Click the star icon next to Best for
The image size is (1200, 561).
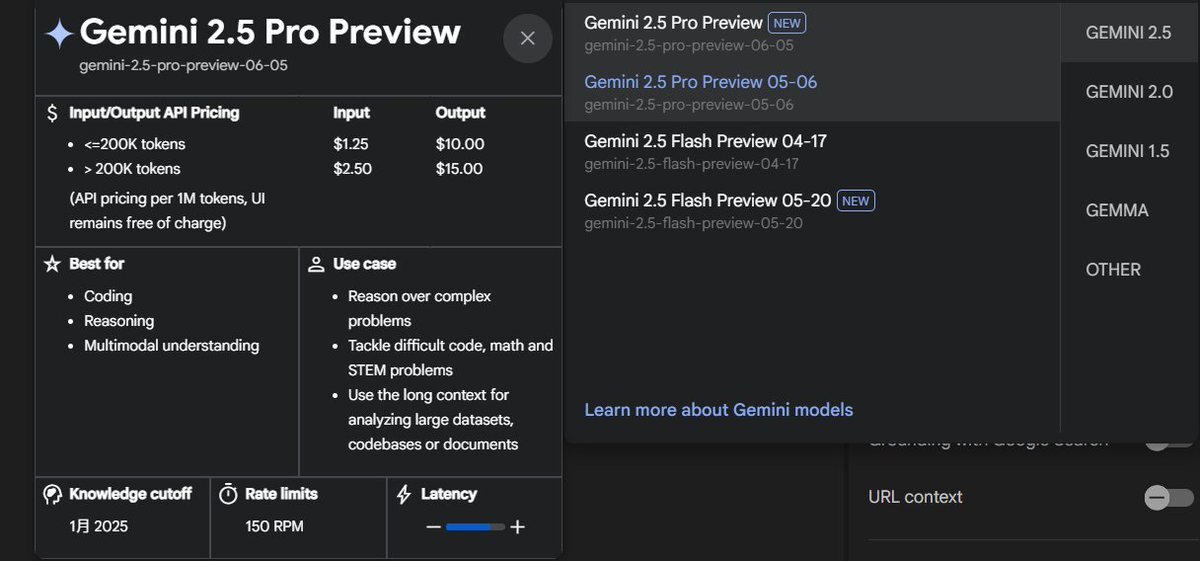pos(52,264)
